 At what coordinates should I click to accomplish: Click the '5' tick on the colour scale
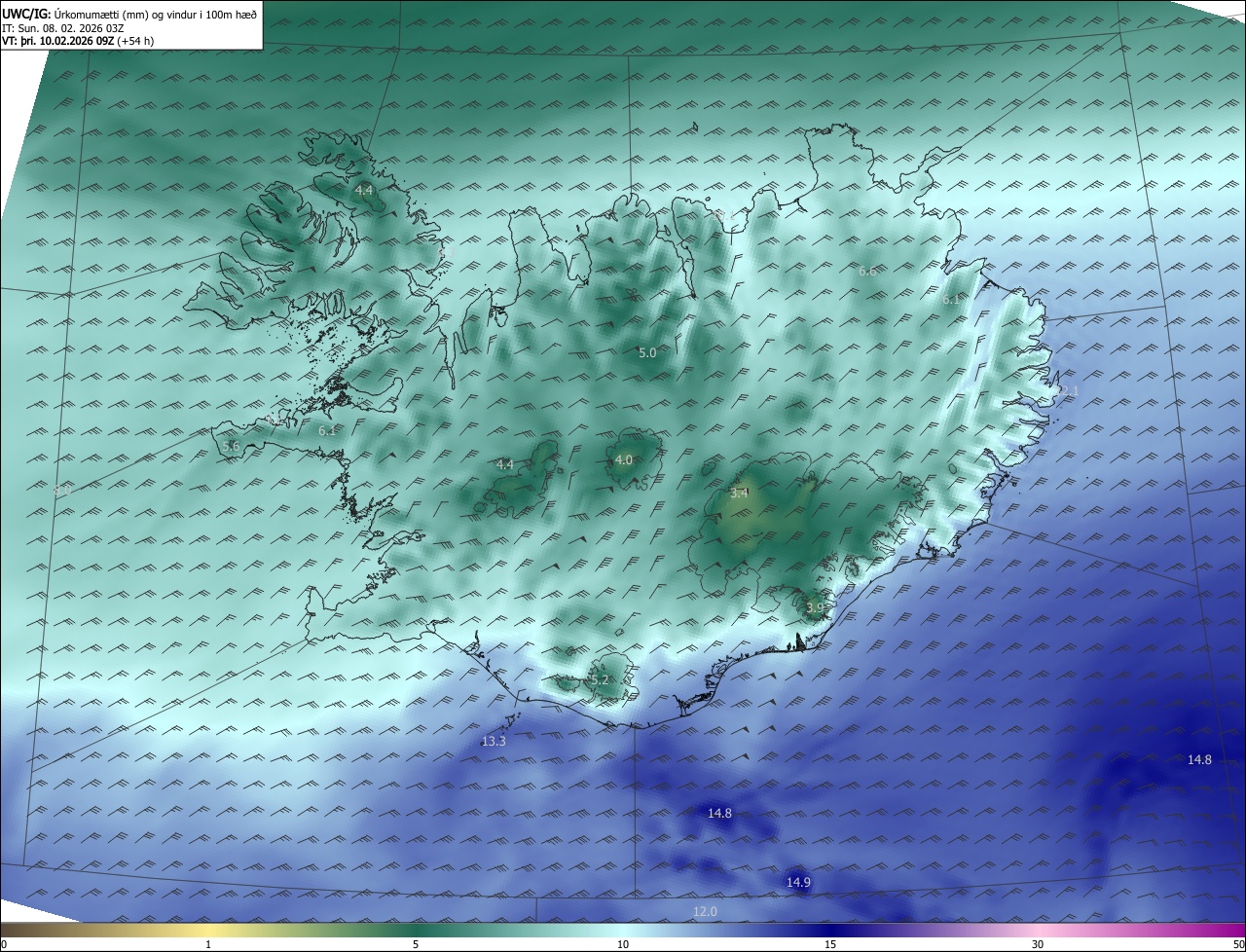pos(416,944)
